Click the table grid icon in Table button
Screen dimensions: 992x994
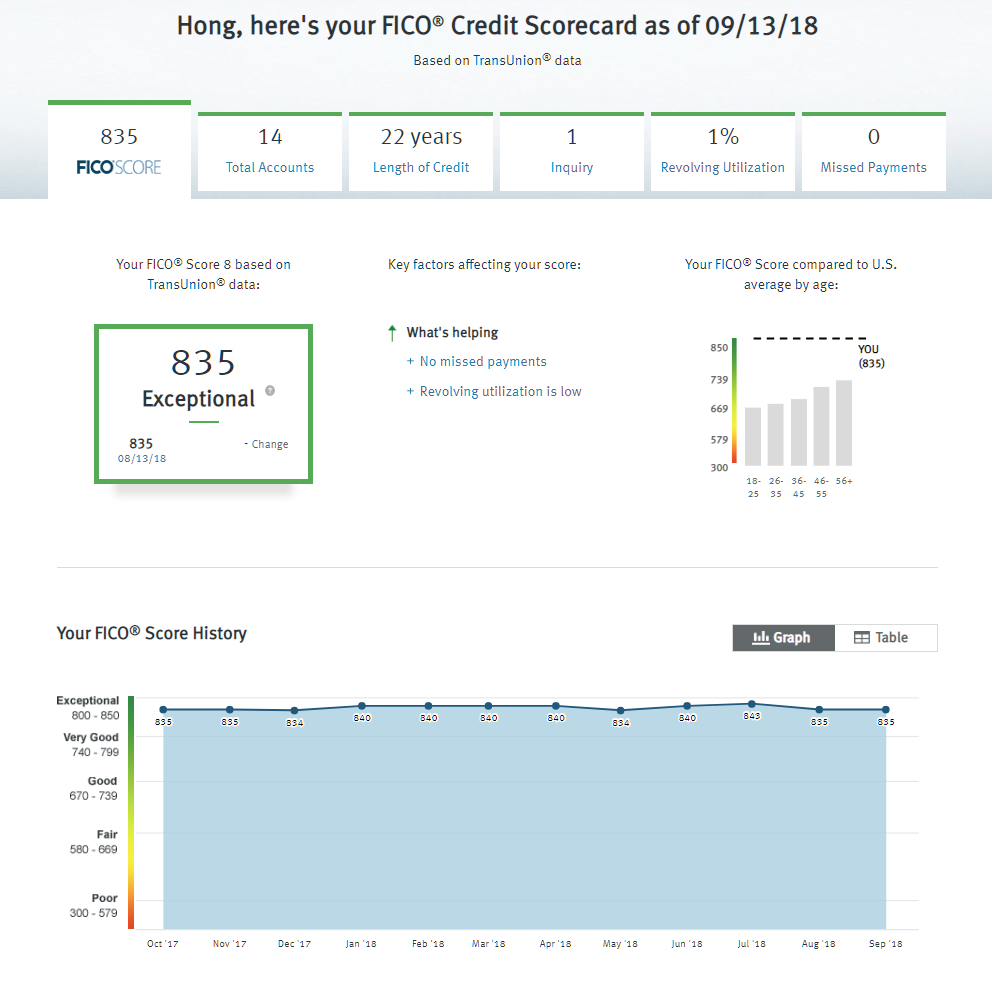[861, 638]
